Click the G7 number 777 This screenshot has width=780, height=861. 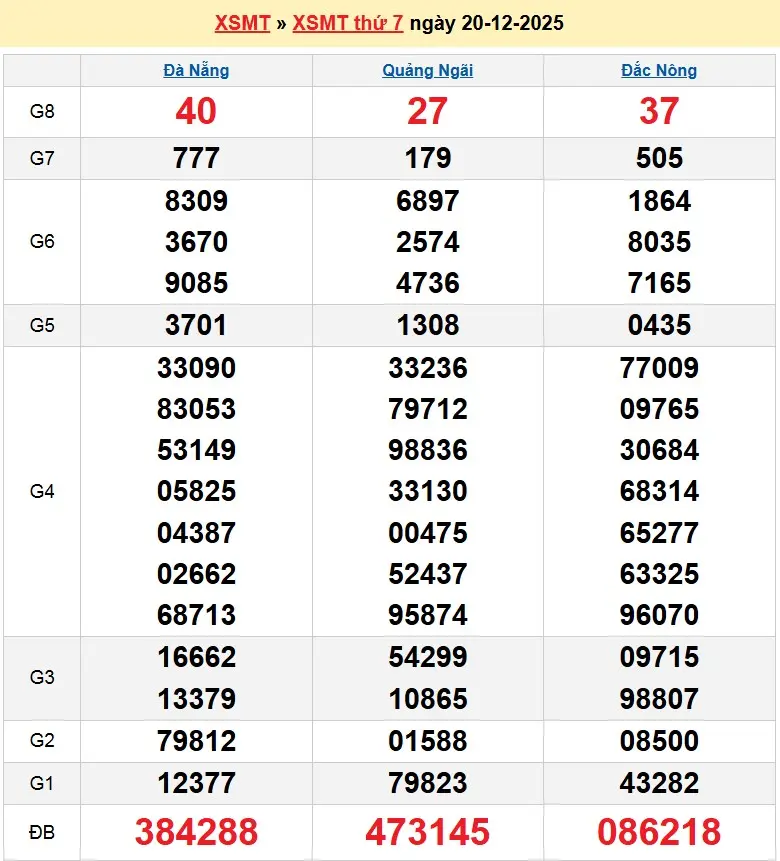(196, 158)
